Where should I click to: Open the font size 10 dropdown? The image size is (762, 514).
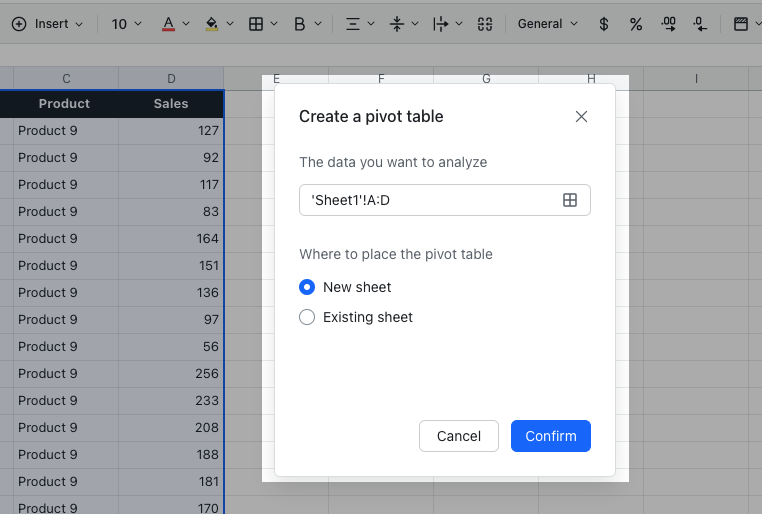(126, 23)
